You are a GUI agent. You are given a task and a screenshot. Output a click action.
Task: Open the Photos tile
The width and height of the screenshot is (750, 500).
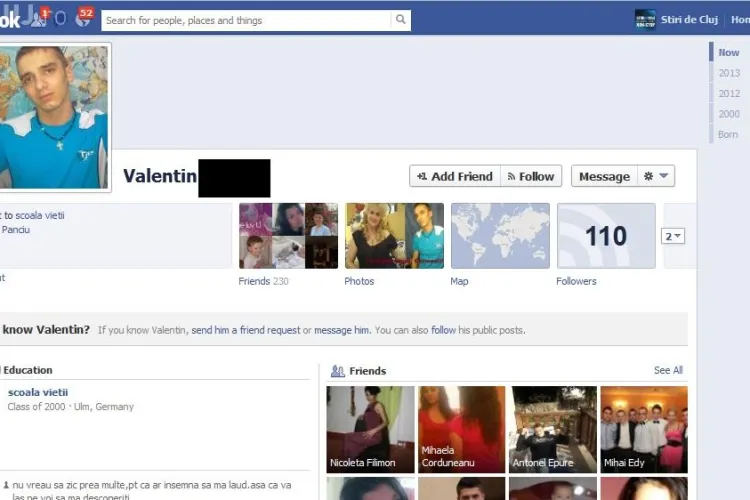(x=394, y=236)
